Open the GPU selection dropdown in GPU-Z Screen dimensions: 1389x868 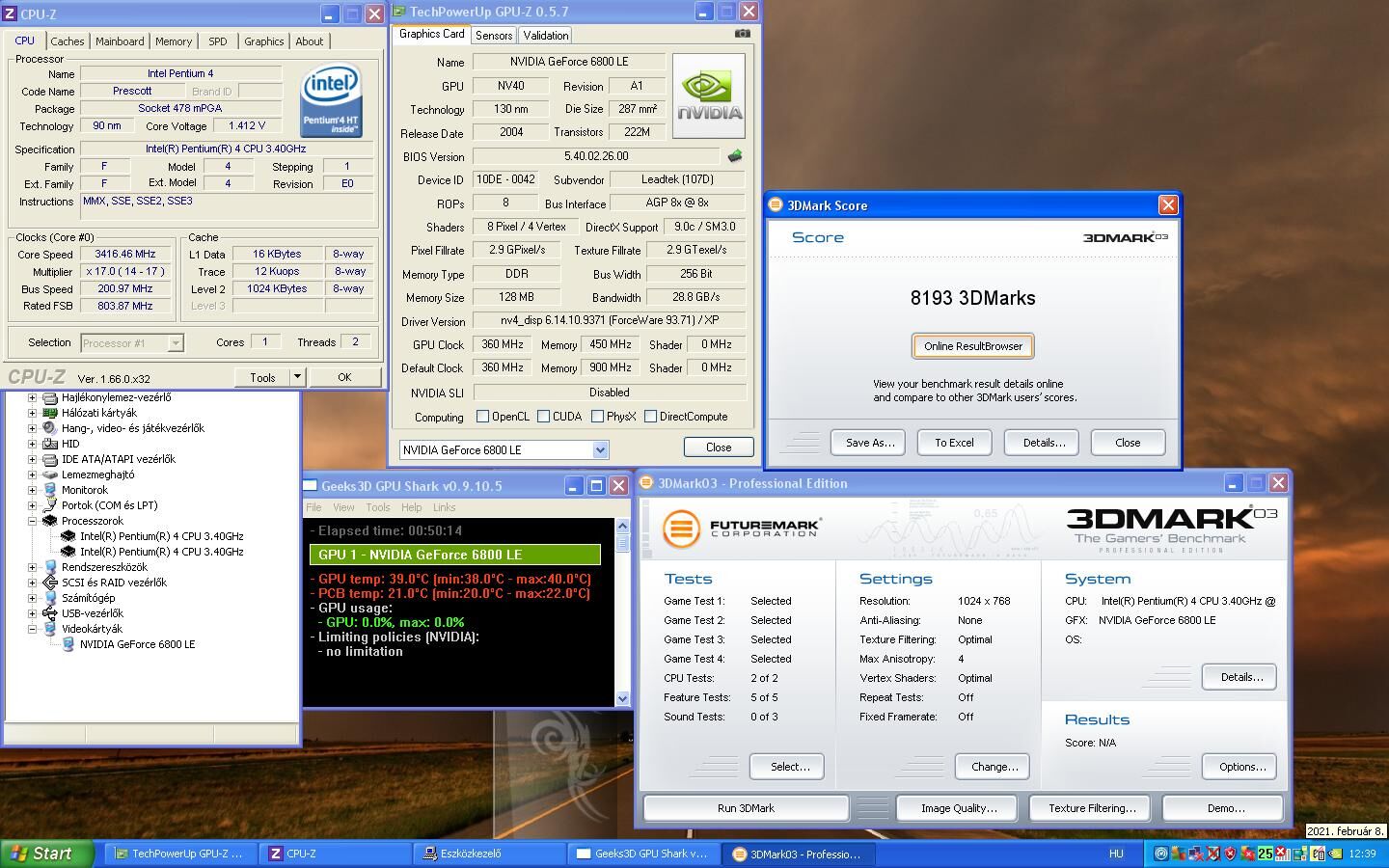pos(600,449)
